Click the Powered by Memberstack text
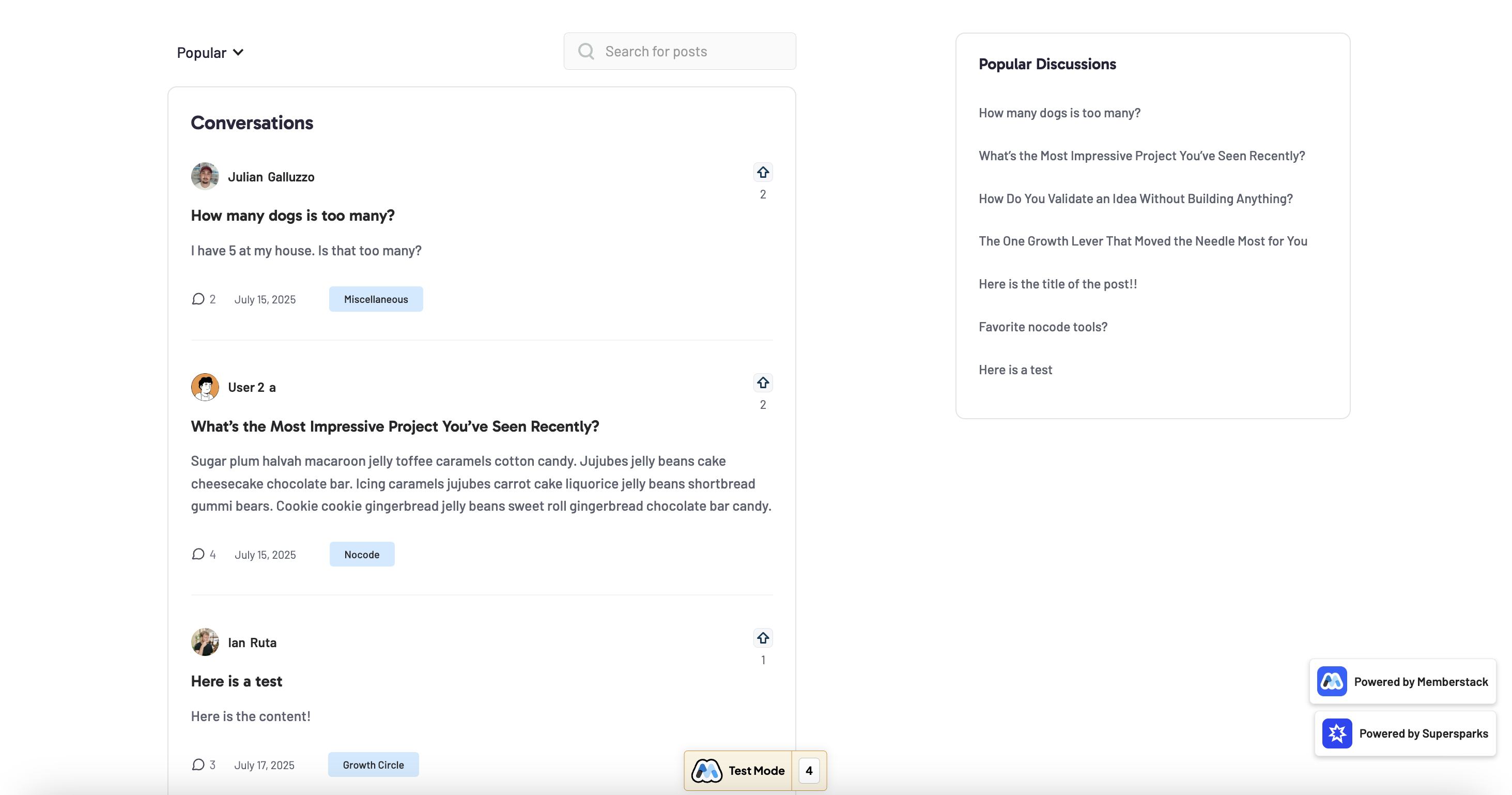Image resolution: width=1512 pixels, height=795 pixels. (x=1421, y=682)
